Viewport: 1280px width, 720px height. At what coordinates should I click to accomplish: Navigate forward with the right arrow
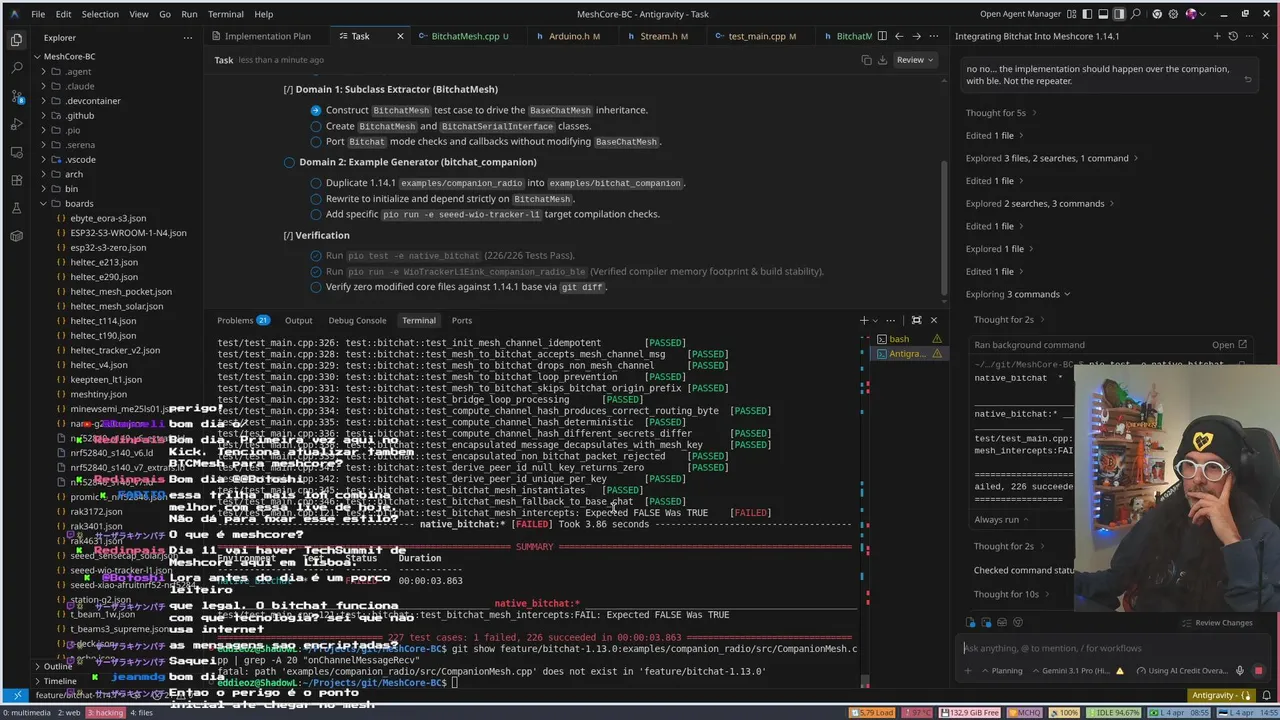(x=916, y=36)
